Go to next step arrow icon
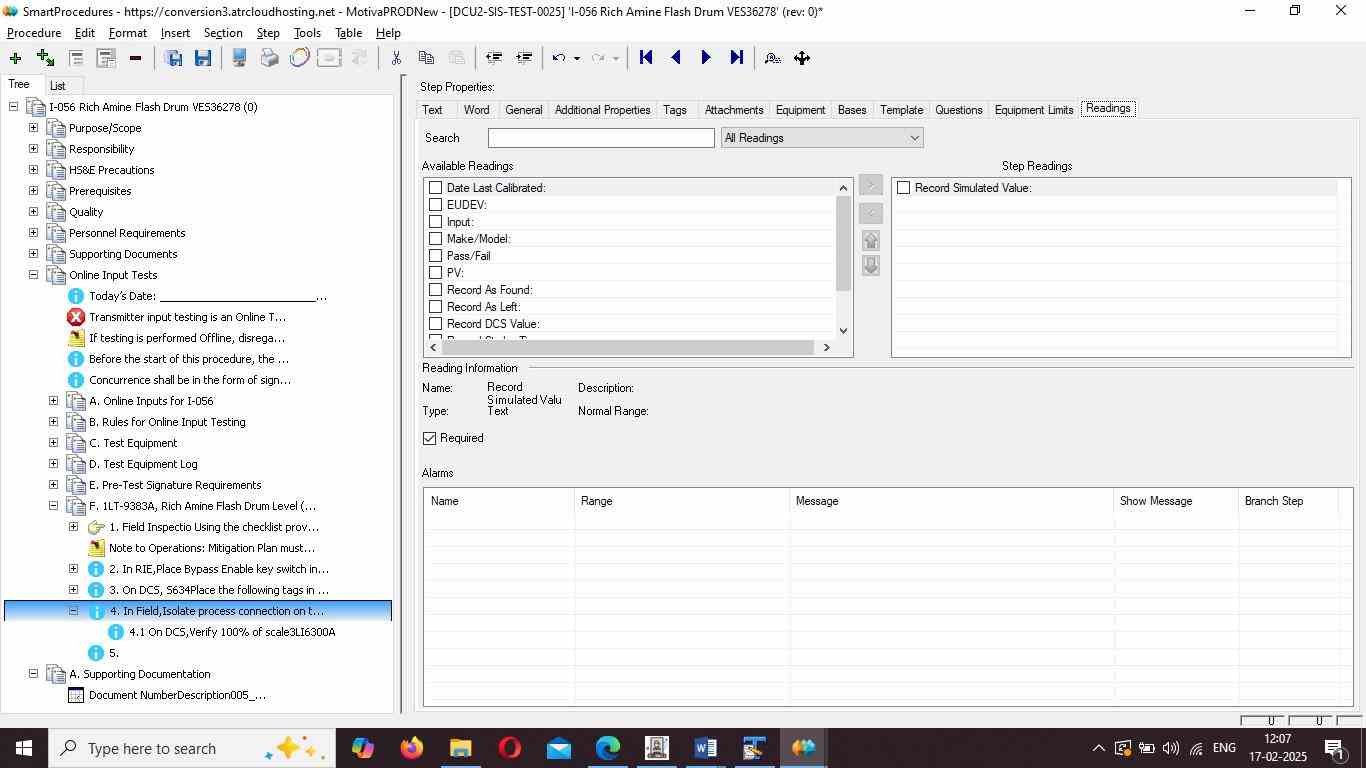This screenshot has width=1366, height=768. coord(706,58)
